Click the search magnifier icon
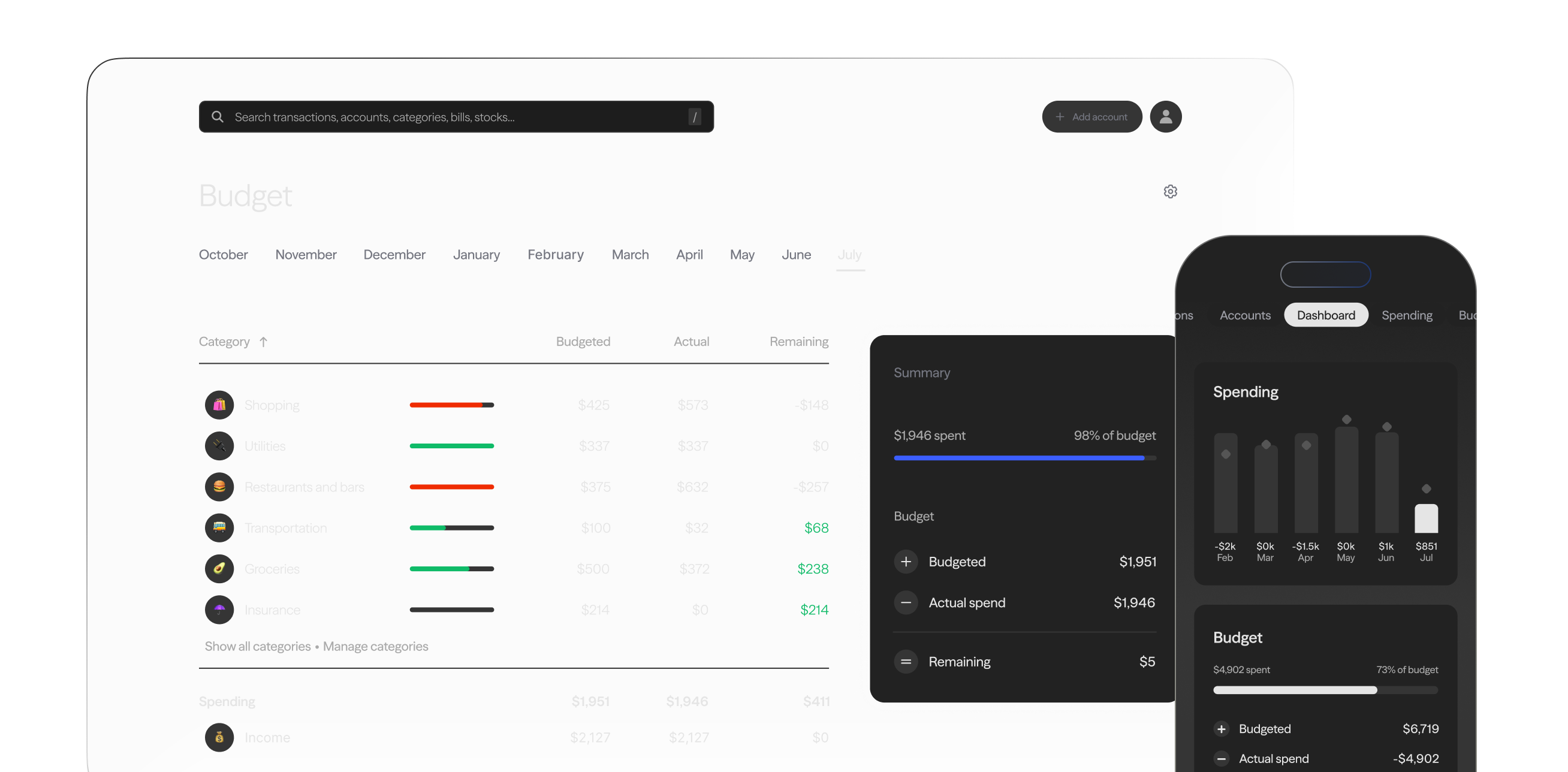This screenshot has height=772, width=1568. (218, 116)
